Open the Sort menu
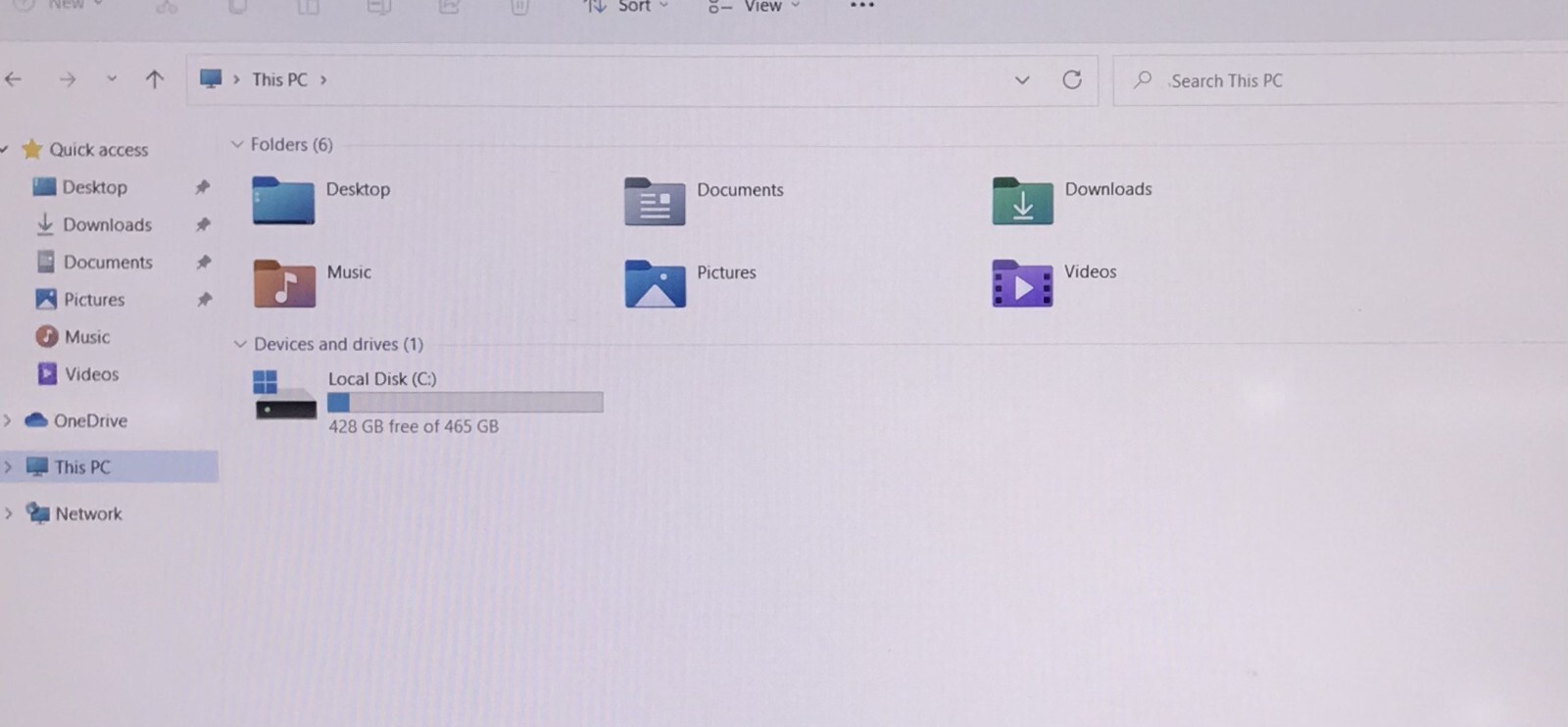The width and height of the screenshot is (1568, 727). tap(625, 6)
